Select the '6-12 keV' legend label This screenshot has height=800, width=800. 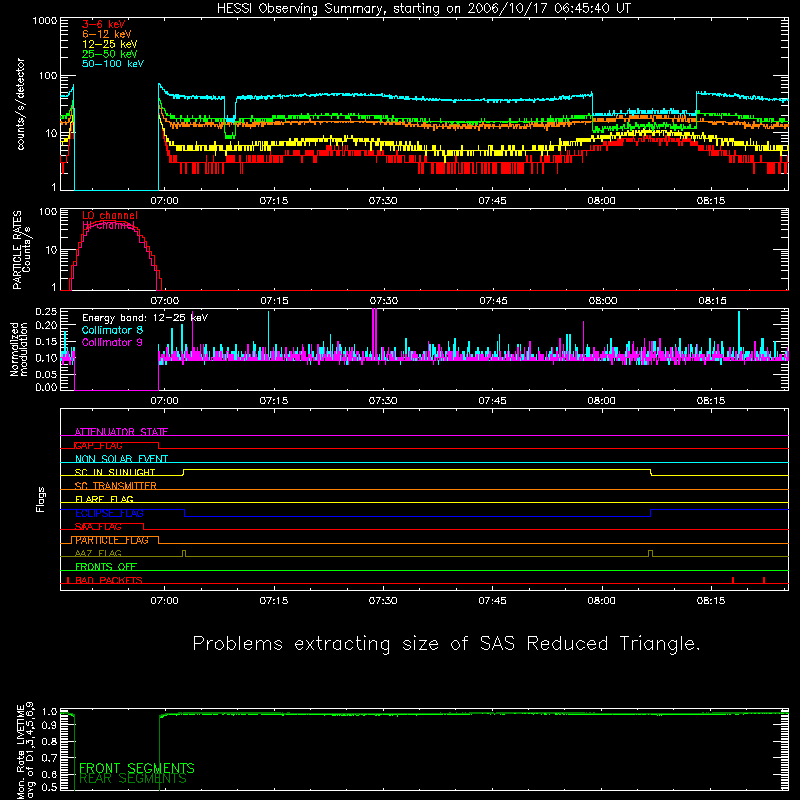(x=107, y=34)
